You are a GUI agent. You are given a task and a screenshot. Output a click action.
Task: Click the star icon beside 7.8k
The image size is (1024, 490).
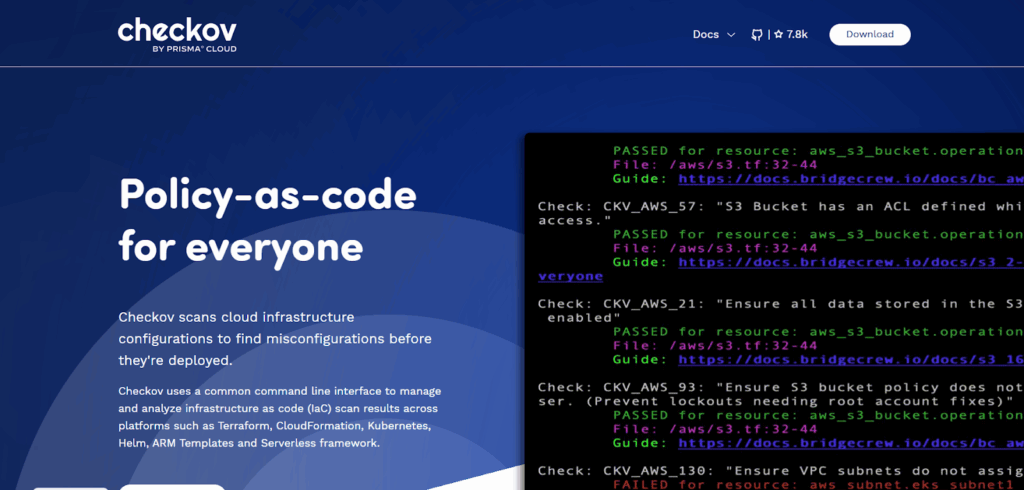[777, 34]
